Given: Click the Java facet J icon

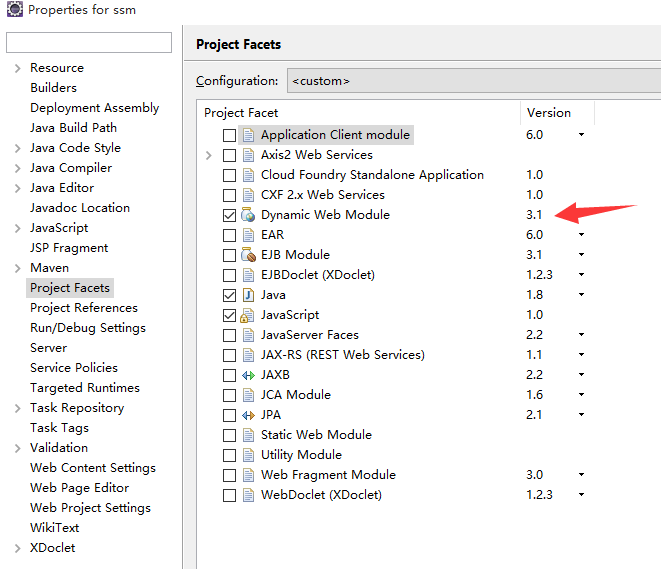Looking at the screenshot, I should point(249,295).
